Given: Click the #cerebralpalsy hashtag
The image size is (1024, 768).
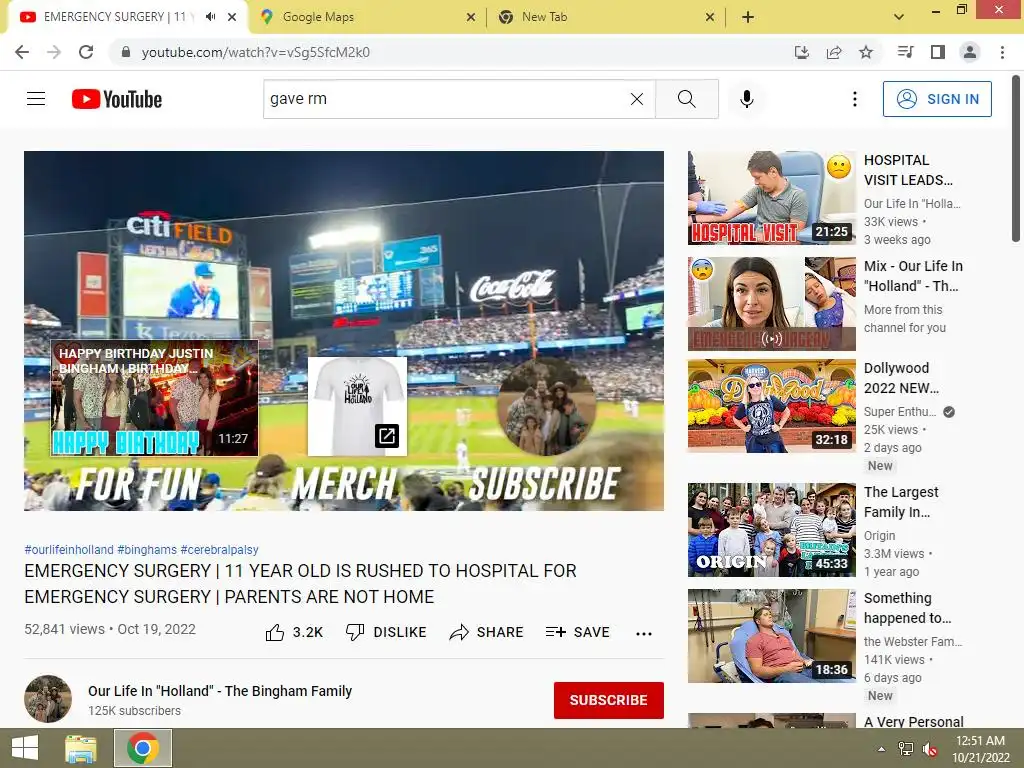Looking at the screenshot, I should coord(219,550).
